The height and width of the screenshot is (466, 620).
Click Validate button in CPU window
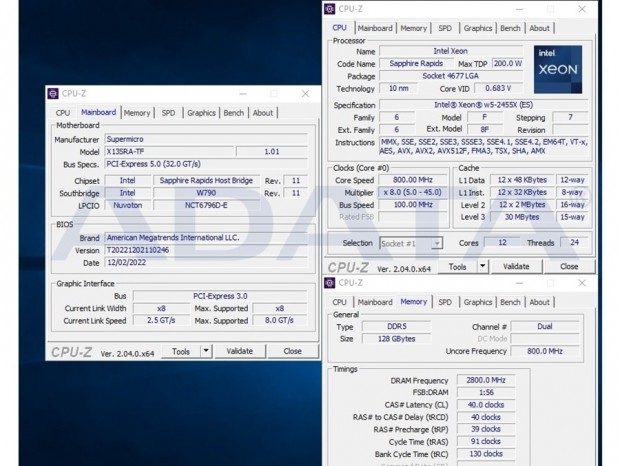tap(516, 267)
